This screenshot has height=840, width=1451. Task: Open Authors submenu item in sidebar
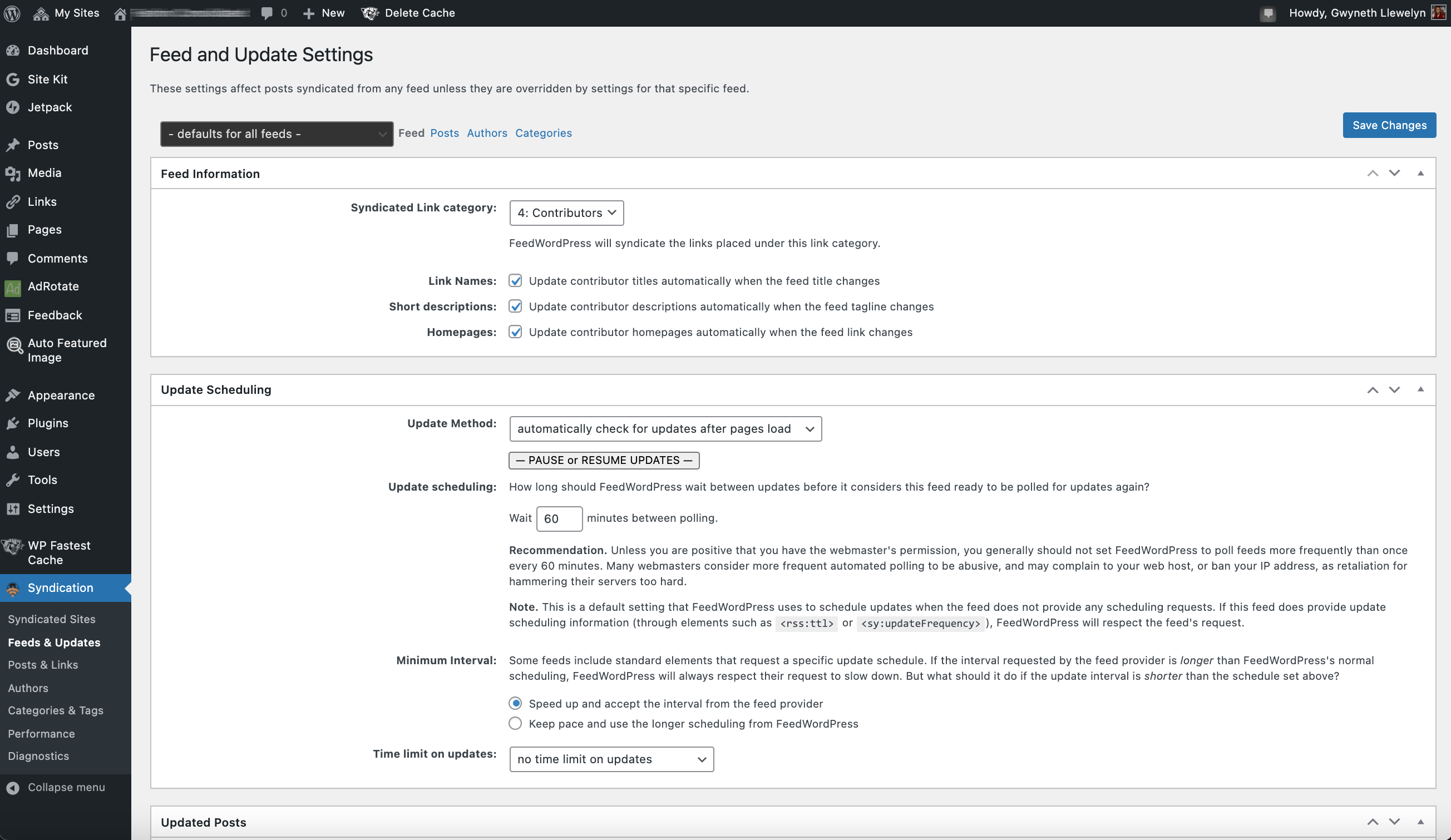(28, 688)
